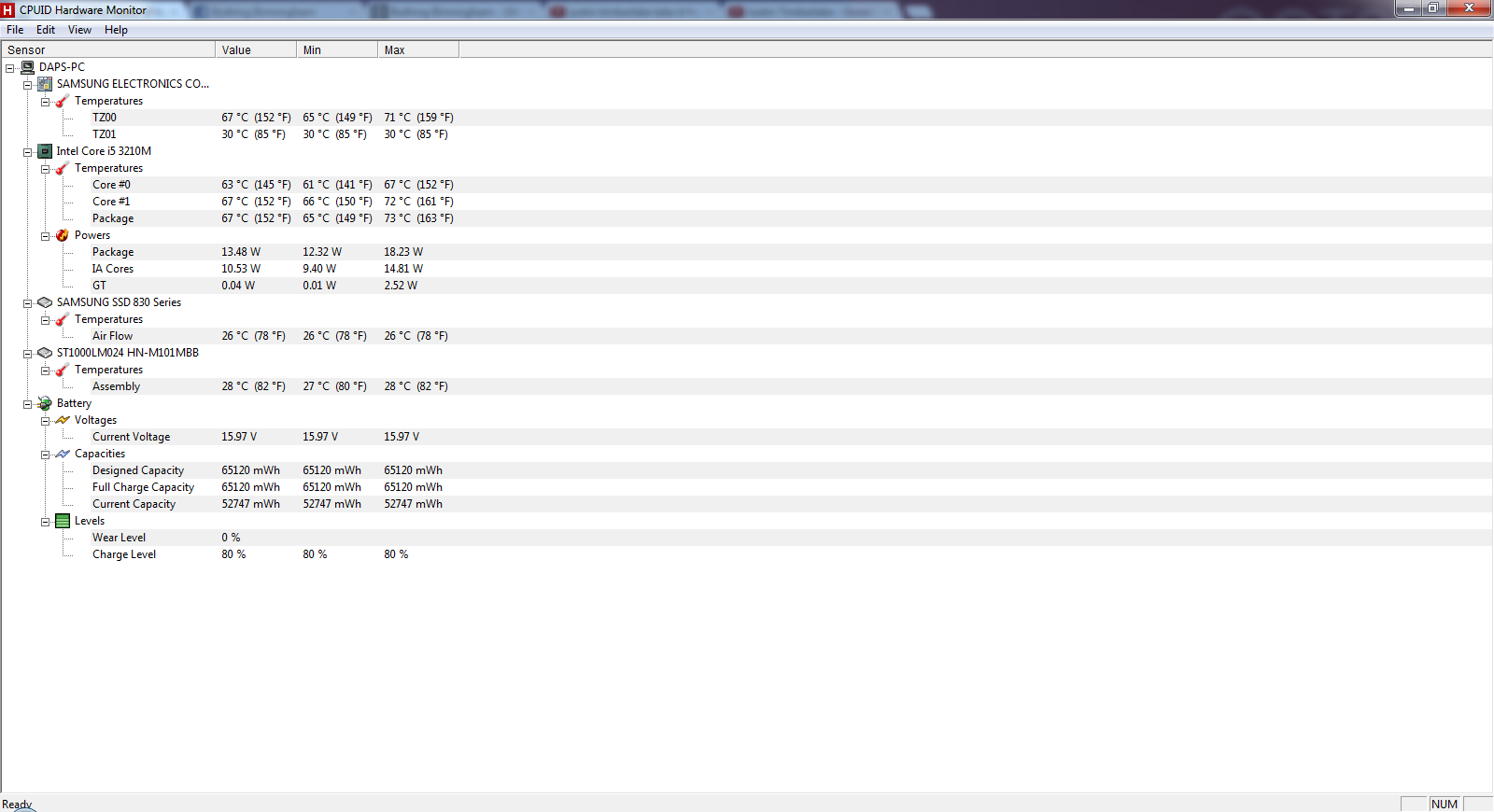Image resolution: width=1494 pixels, height=812 pixels.
Task: Select the Assembly sensor label
Action: click(116, 386)
